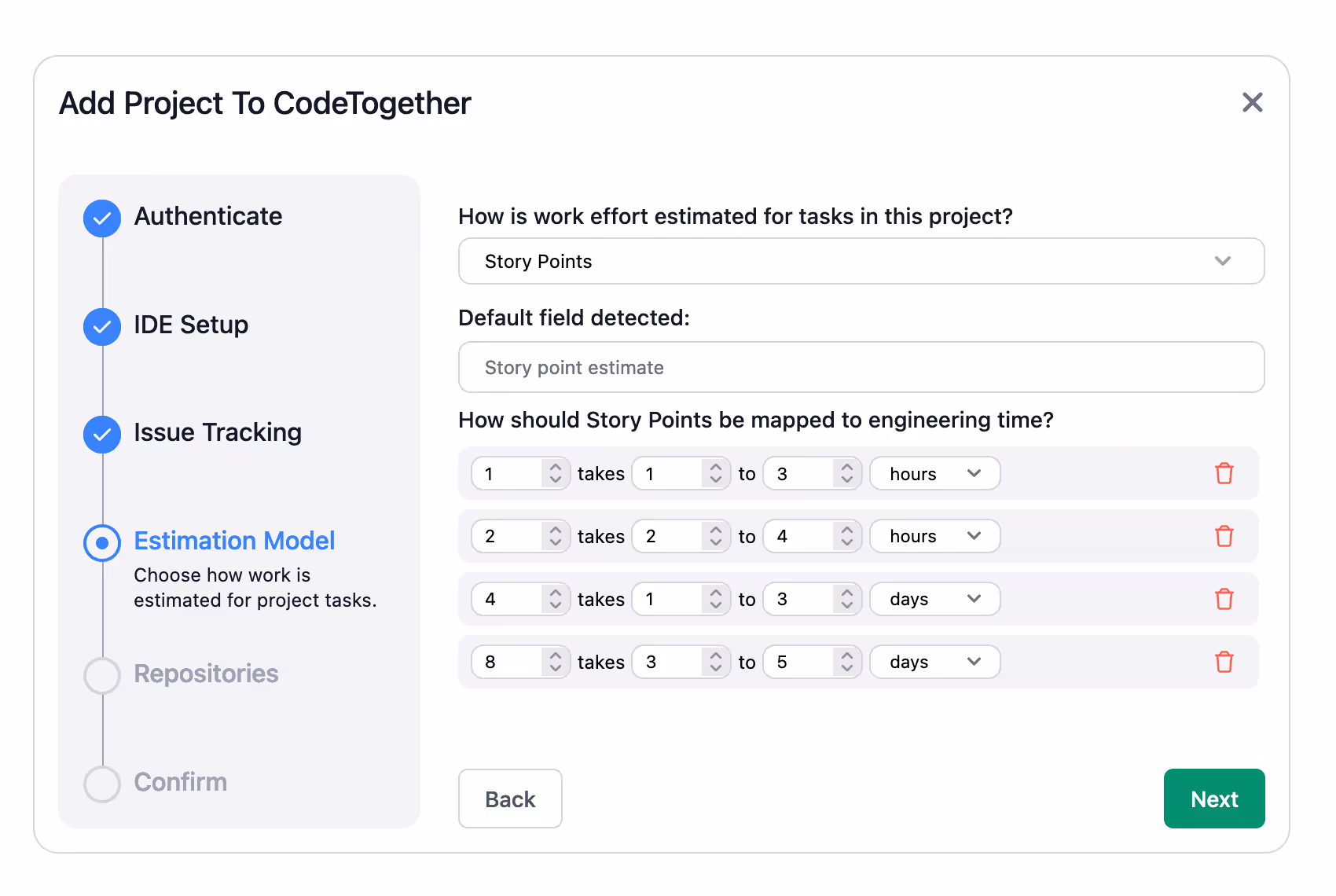
Task: Click the Authenticate step checkmark icon
Action: click(102, 218)
